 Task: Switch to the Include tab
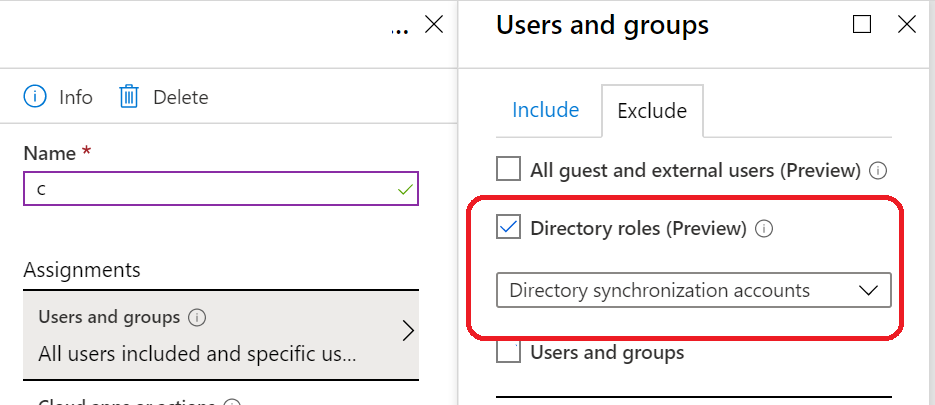point(545,110)
